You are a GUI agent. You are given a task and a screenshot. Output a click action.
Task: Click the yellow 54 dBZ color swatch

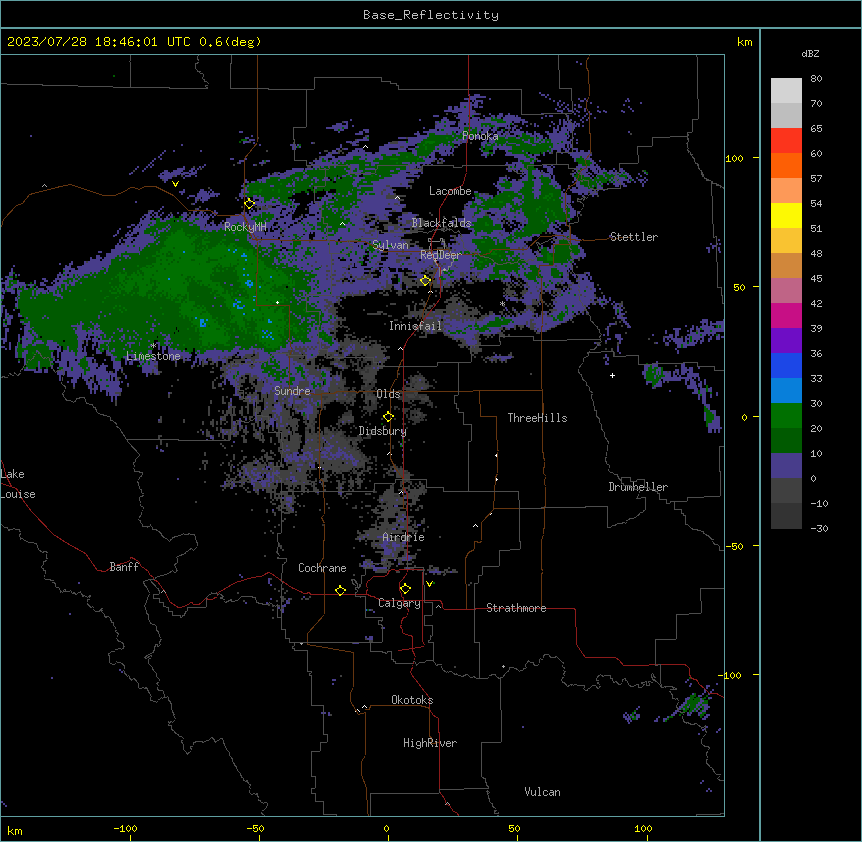(786, 215)
